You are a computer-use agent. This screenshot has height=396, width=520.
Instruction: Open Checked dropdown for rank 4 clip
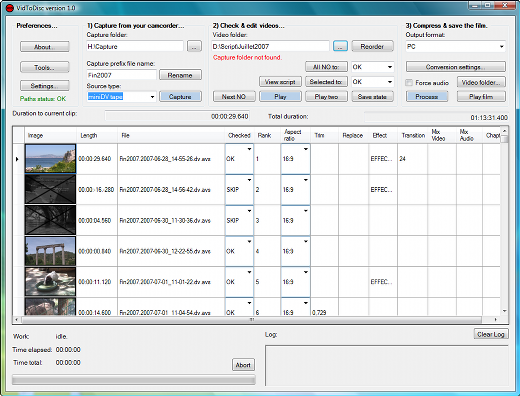249,241
